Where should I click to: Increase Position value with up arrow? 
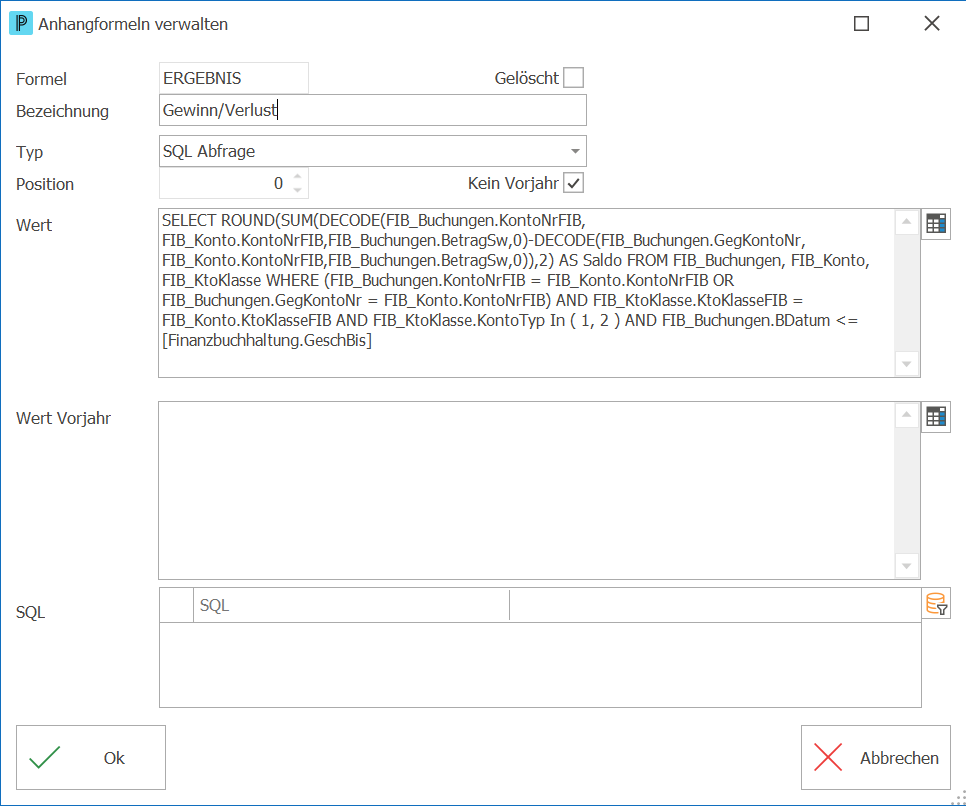[x=298, y=176]
